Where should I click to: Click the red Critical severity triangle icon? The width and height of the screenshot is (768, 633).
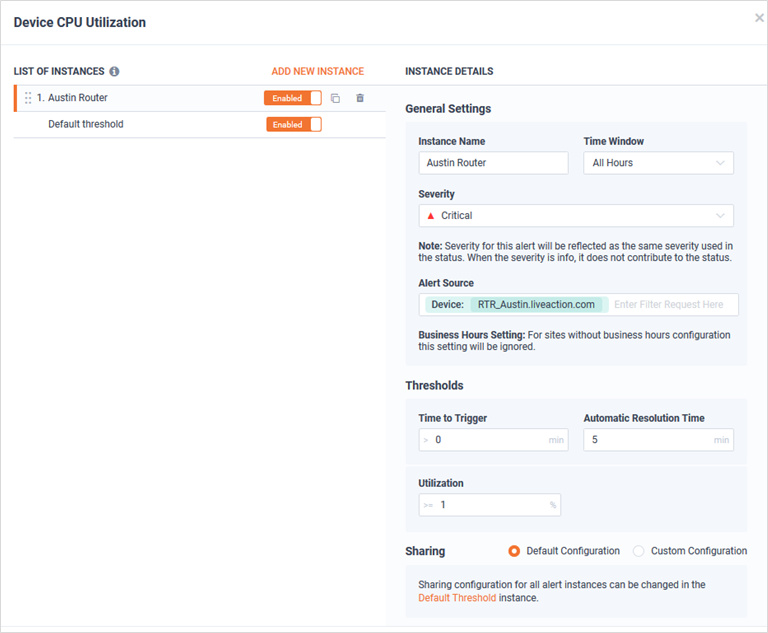coord(431,216)
